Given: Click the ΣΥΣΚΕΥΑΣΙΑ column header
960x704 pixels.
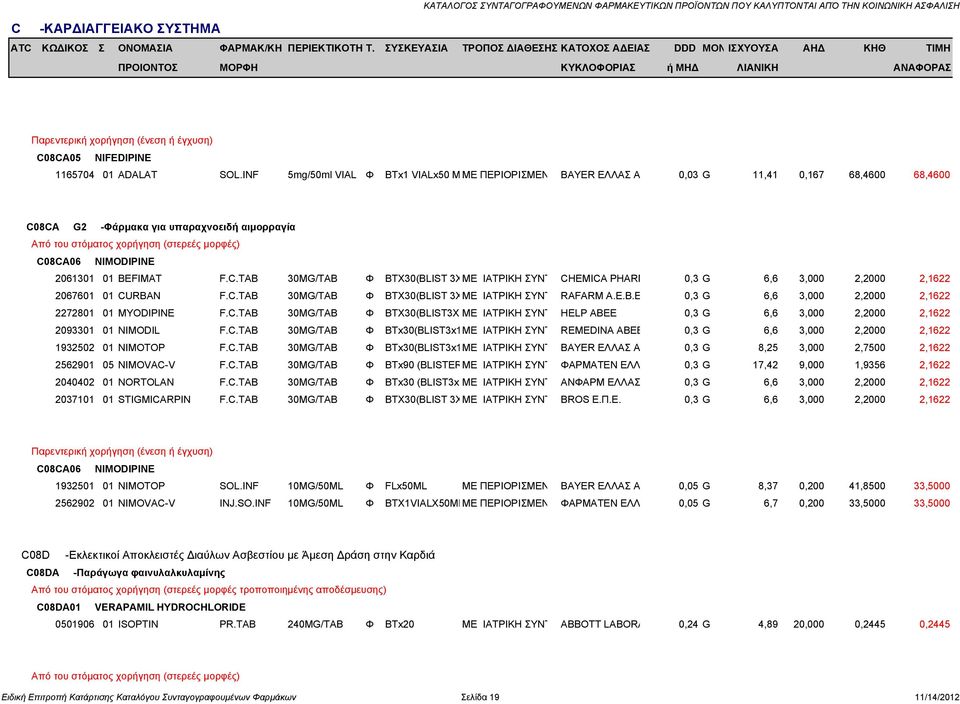Looking at the screenshot, I should (416, 48).
